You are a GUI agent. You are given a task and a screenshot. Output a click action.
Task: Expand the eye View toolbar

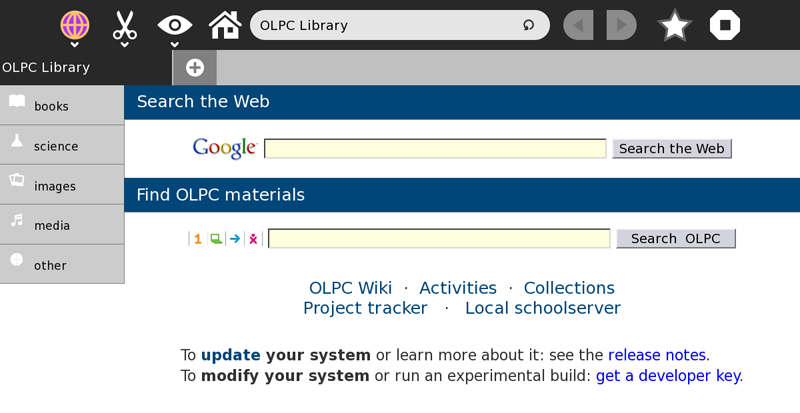click(x=174, y=25)
